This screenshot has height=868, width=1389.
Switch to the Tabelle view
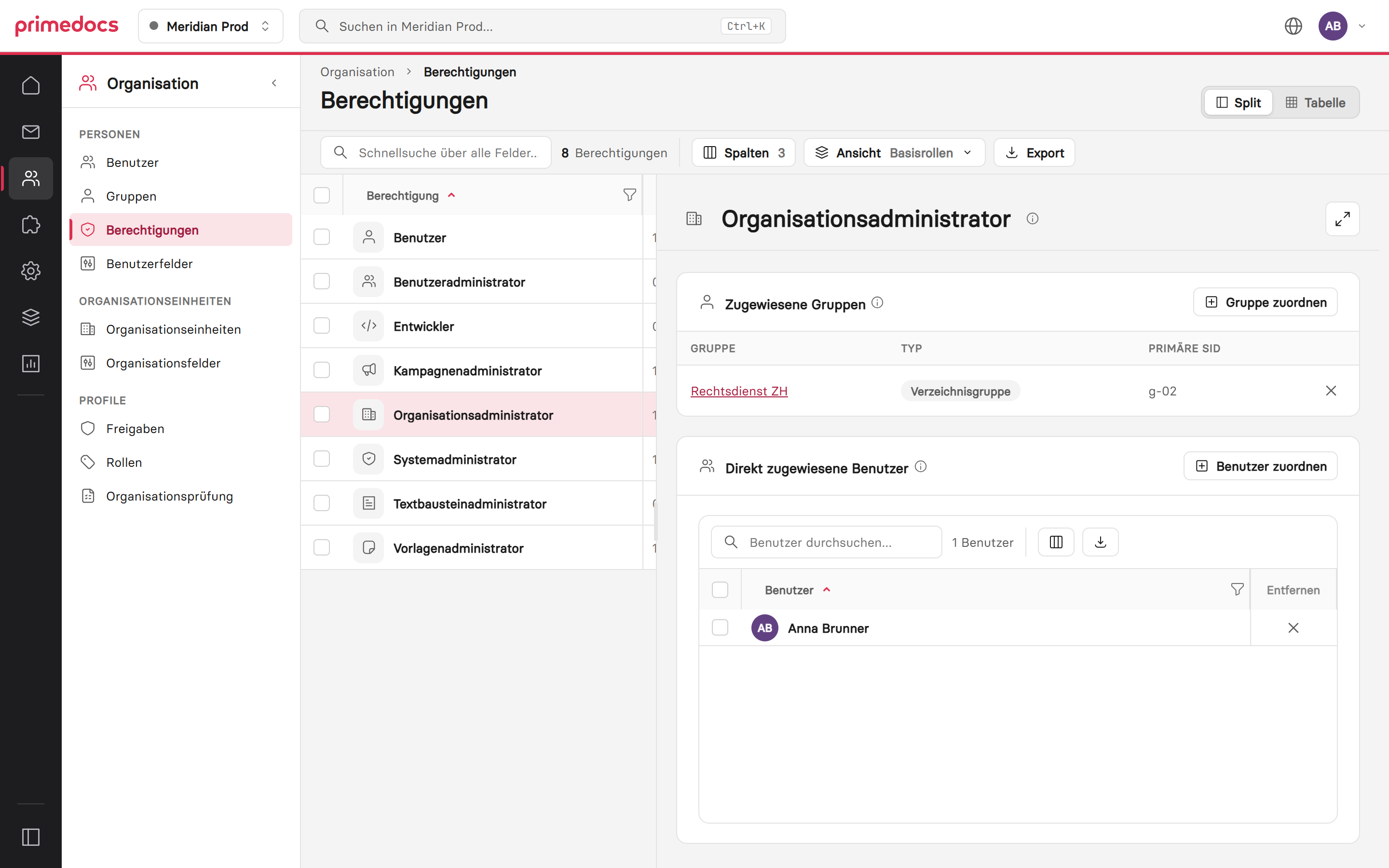coord(1316,103)
